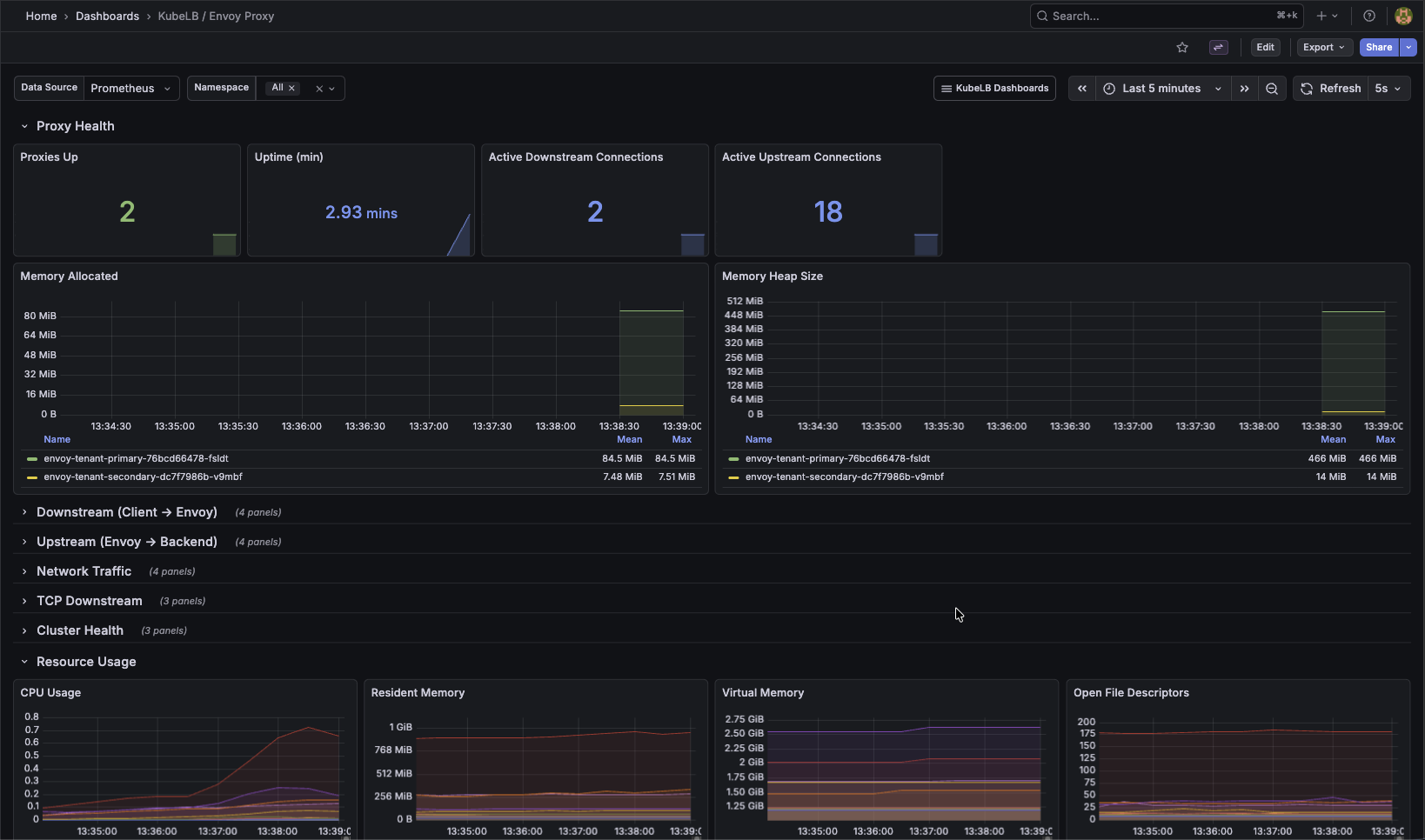Go to Home via the breadcrumb

click(41, 16)
